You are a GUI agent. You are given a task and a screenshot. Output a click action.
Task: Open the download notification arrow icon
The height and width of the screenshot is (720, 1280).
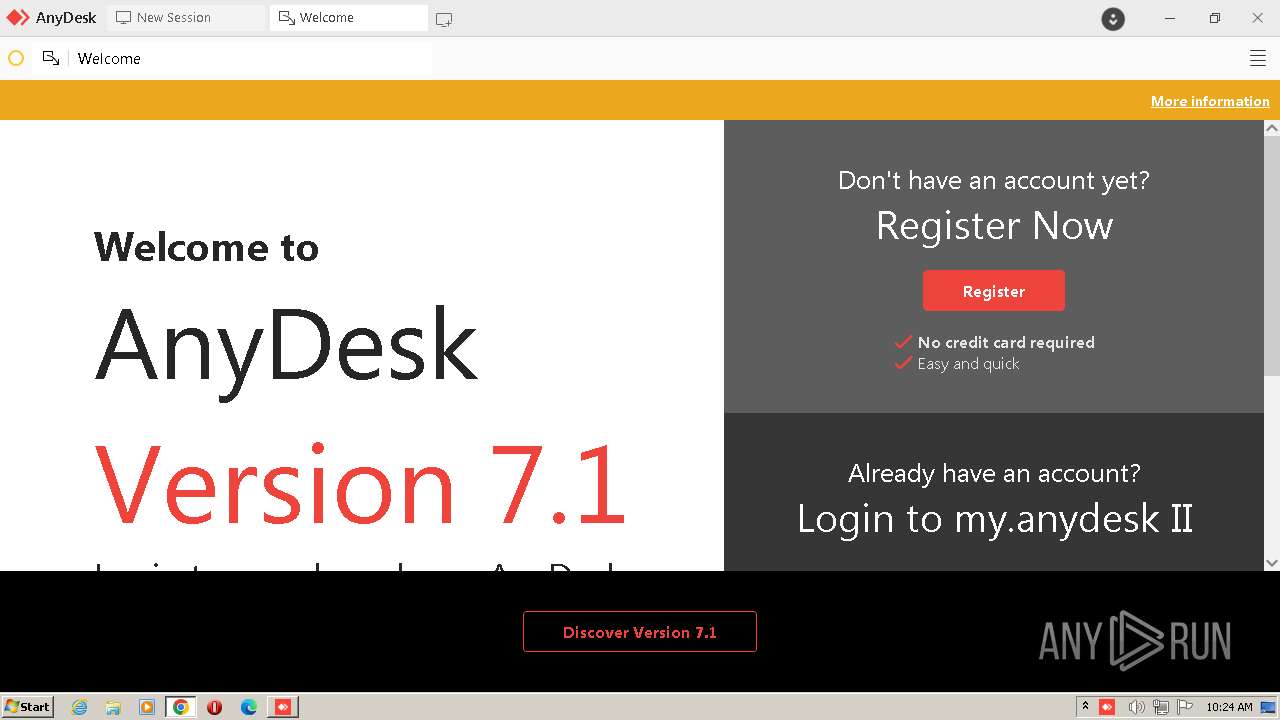click(x=1113, y=18)
